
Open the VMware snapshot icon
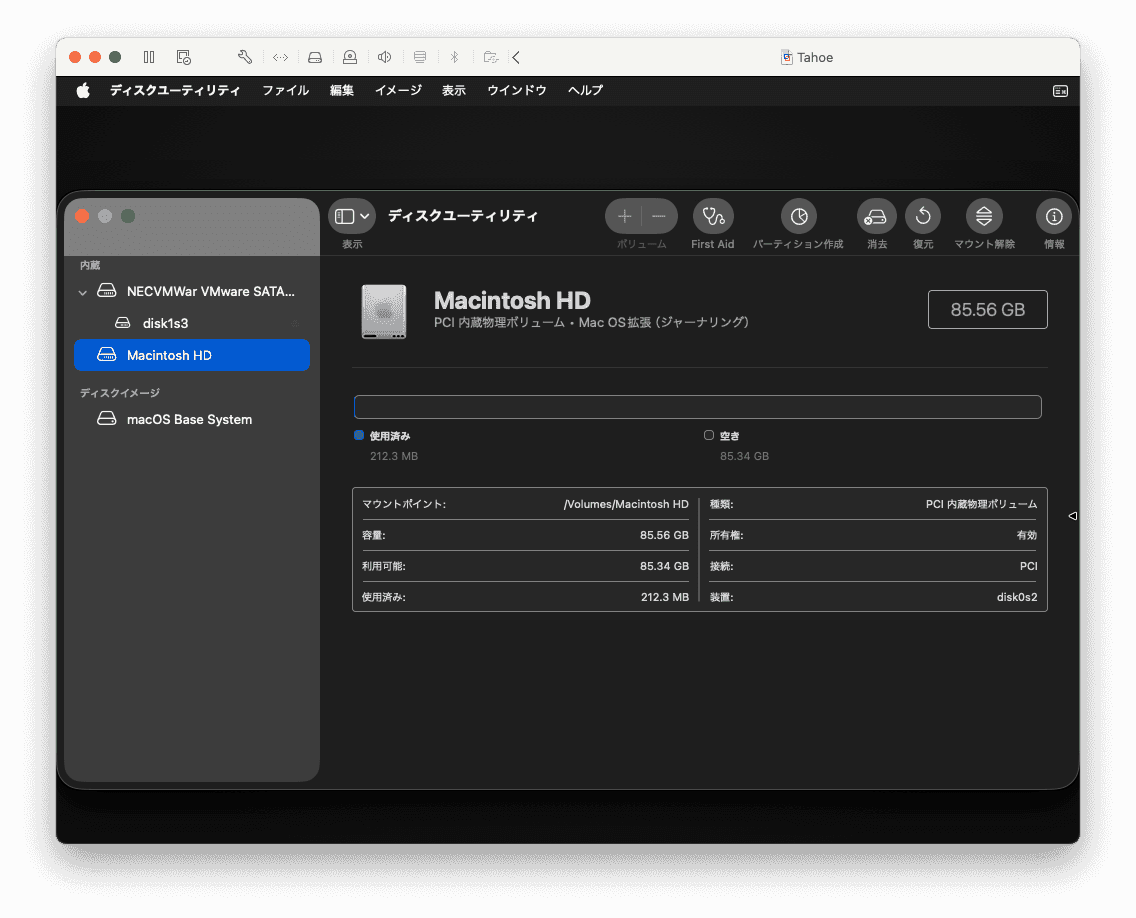coord(183,57)
